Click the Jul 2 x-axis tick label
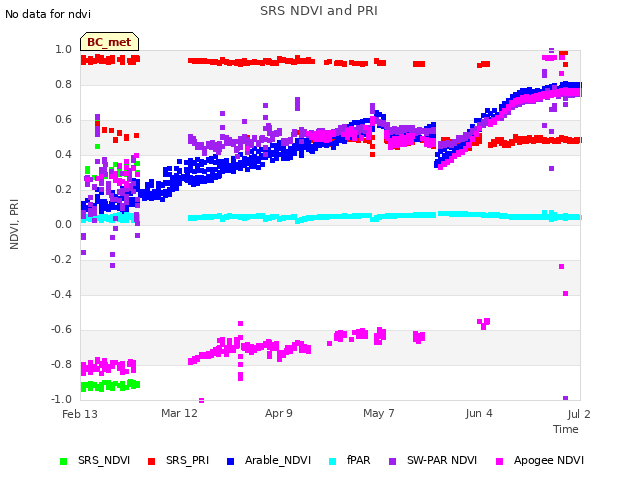Viewport: 640px width, 480px height. click(579, 414)
